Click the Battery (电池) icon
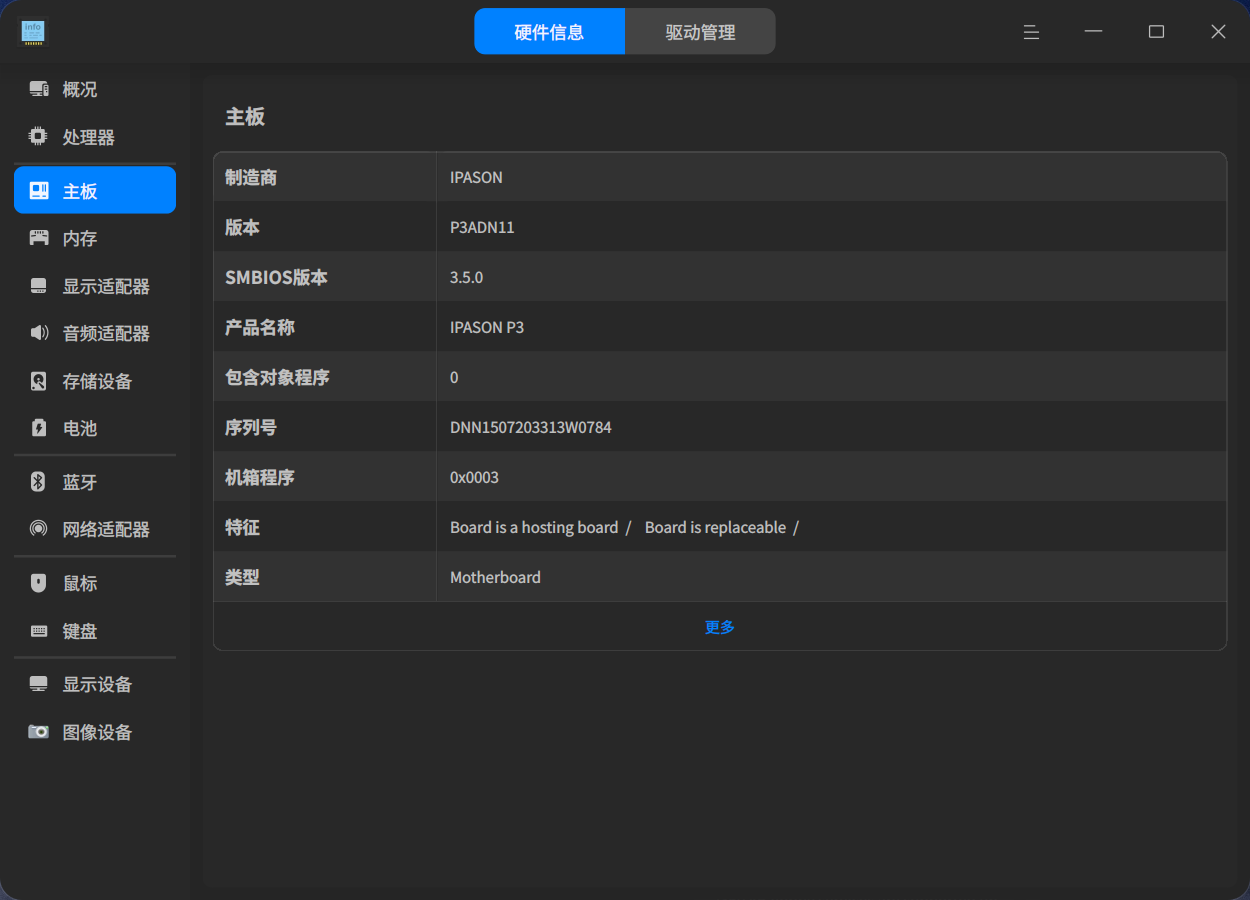 coord(39,428)
